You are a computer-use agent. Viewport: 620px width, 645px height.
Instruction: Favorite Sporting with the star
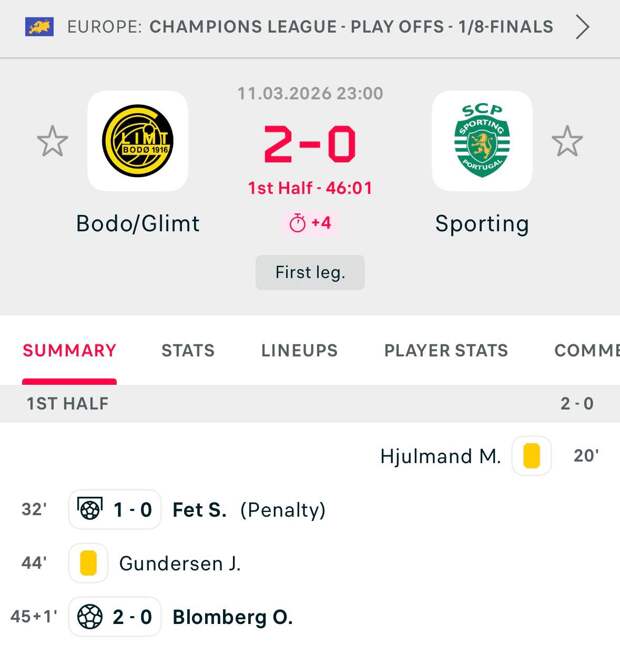[x=567, y=142]
